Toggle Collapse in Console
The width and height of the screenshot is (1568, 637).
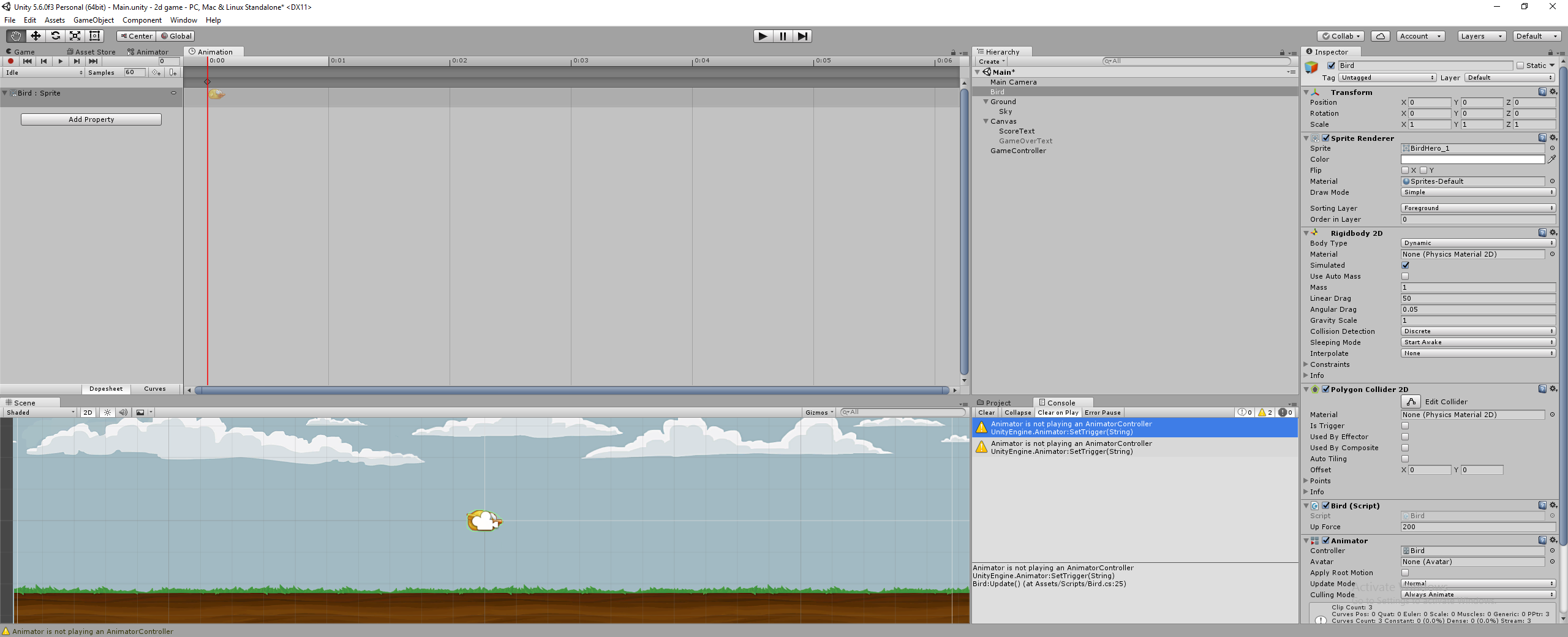1017,413
